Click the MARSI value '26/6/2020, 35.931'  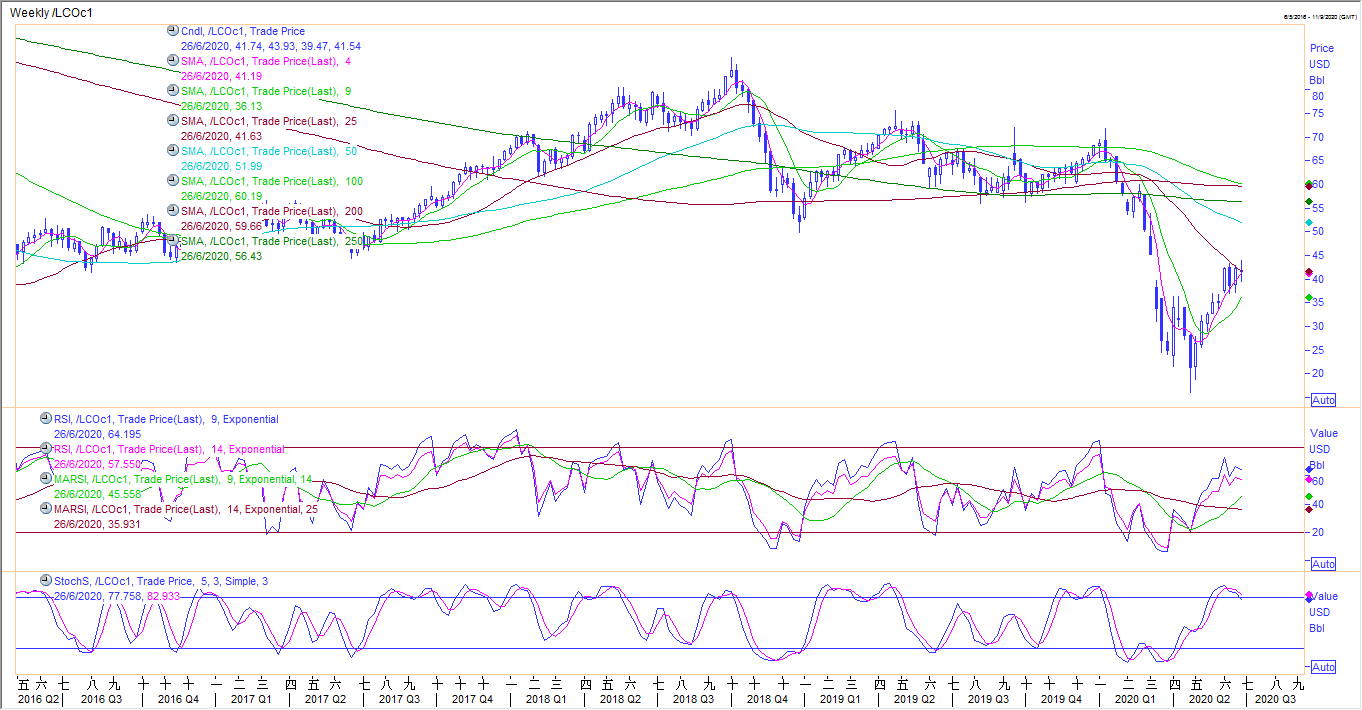[98, 524]
